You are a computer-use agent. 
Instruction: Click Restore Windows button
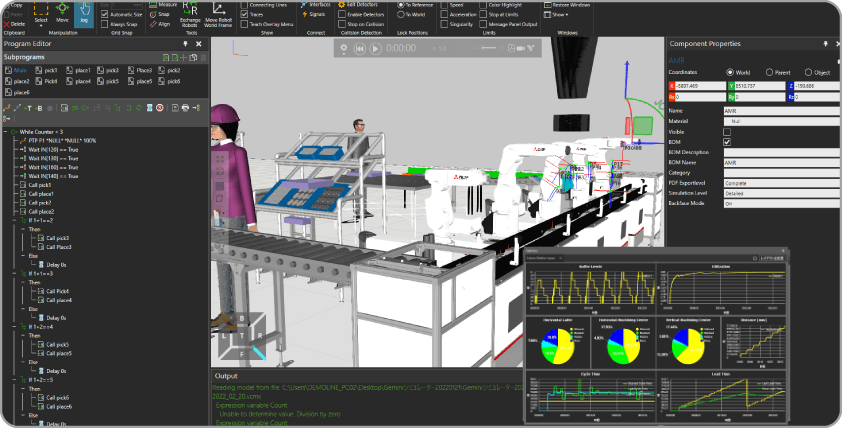(x=575, y=5)
